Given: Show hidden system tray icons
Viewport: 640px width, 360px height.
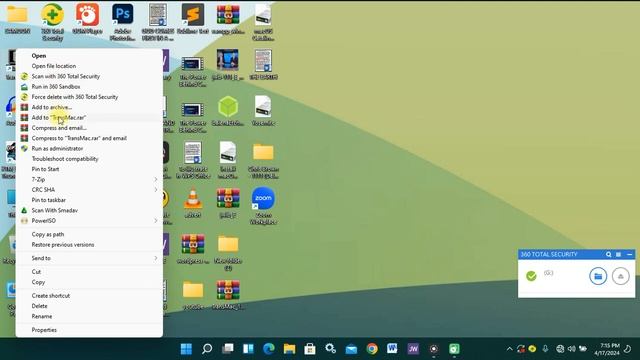Looking at the screenshot, I should [509, 349].
